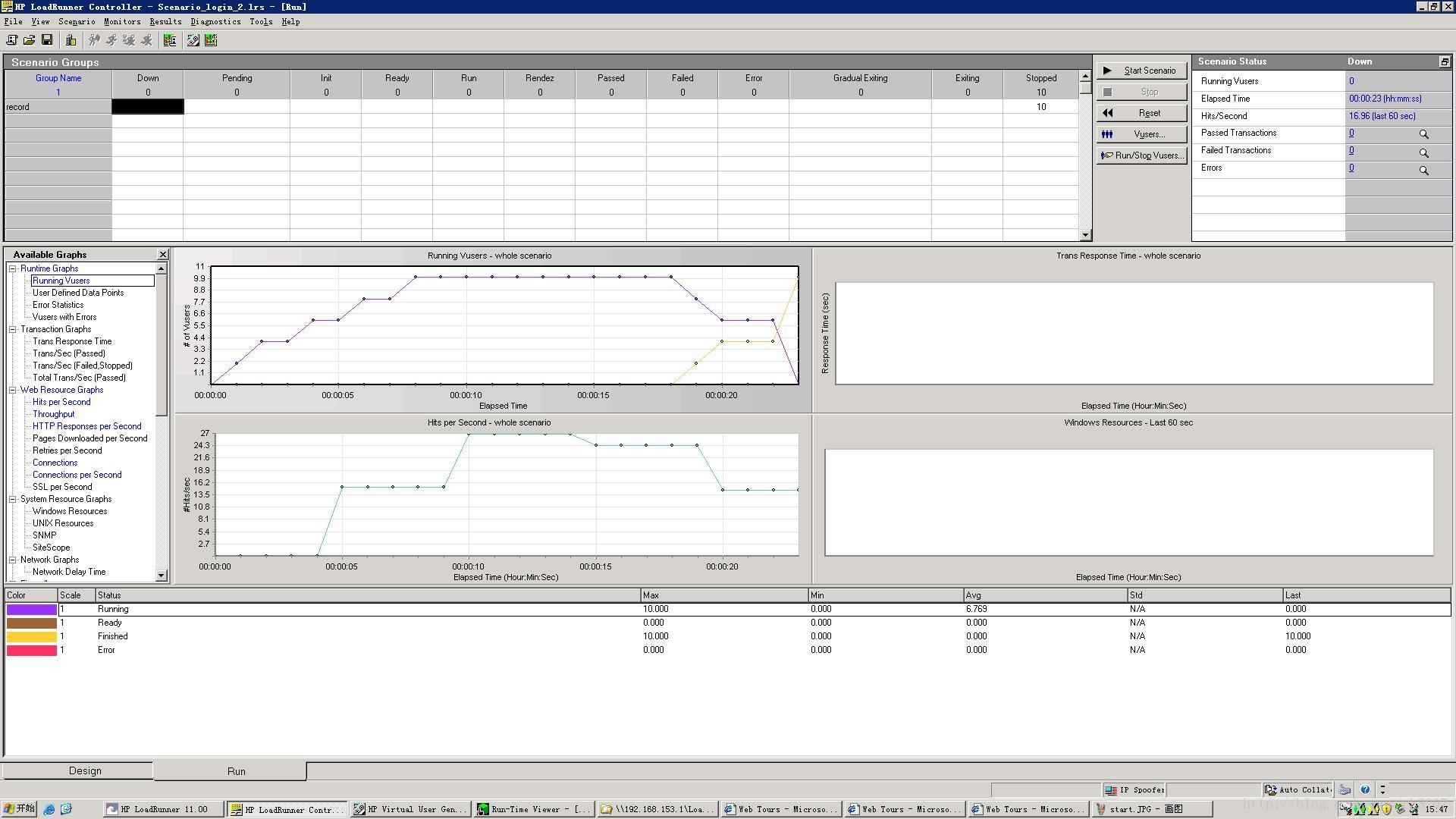Click magnifier next to Failed Transactions
Screen dimensions: 1456x819
coord(1423,152)
